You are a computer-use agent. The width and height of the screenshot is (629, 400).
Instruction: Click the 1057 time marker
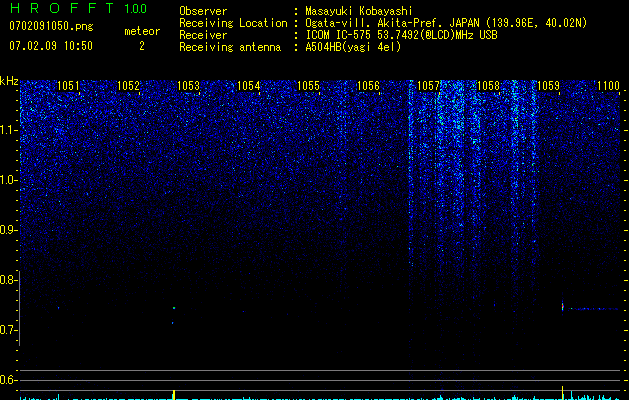click(x=428, y=86)
